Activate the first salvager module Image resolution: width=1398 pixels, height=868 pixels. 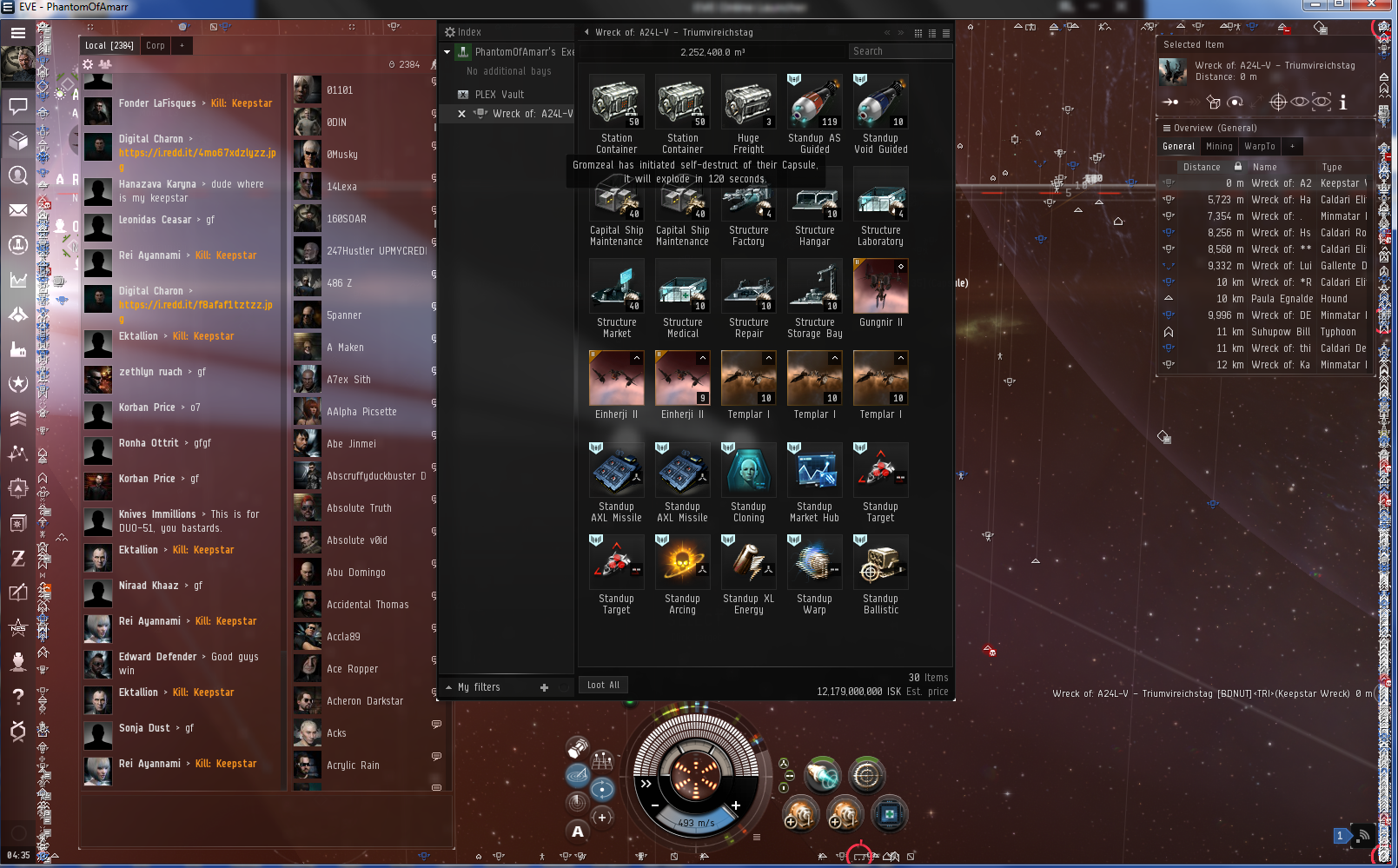(x=799, y=815)
